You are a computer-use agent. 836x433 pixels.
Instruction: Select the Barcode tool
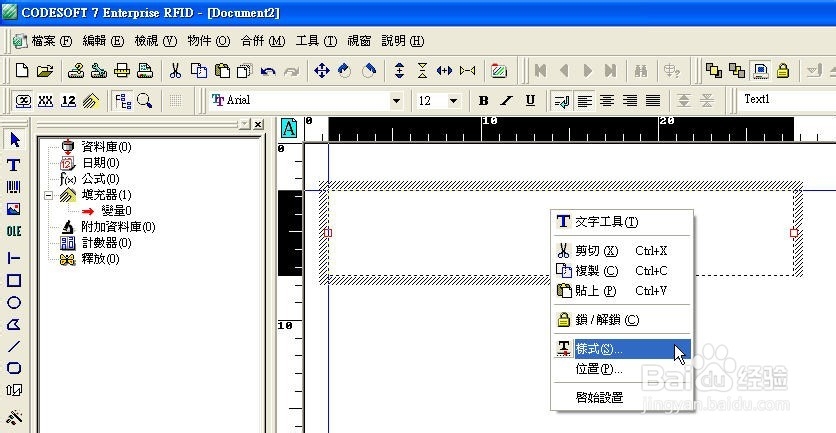click(14, 187)
